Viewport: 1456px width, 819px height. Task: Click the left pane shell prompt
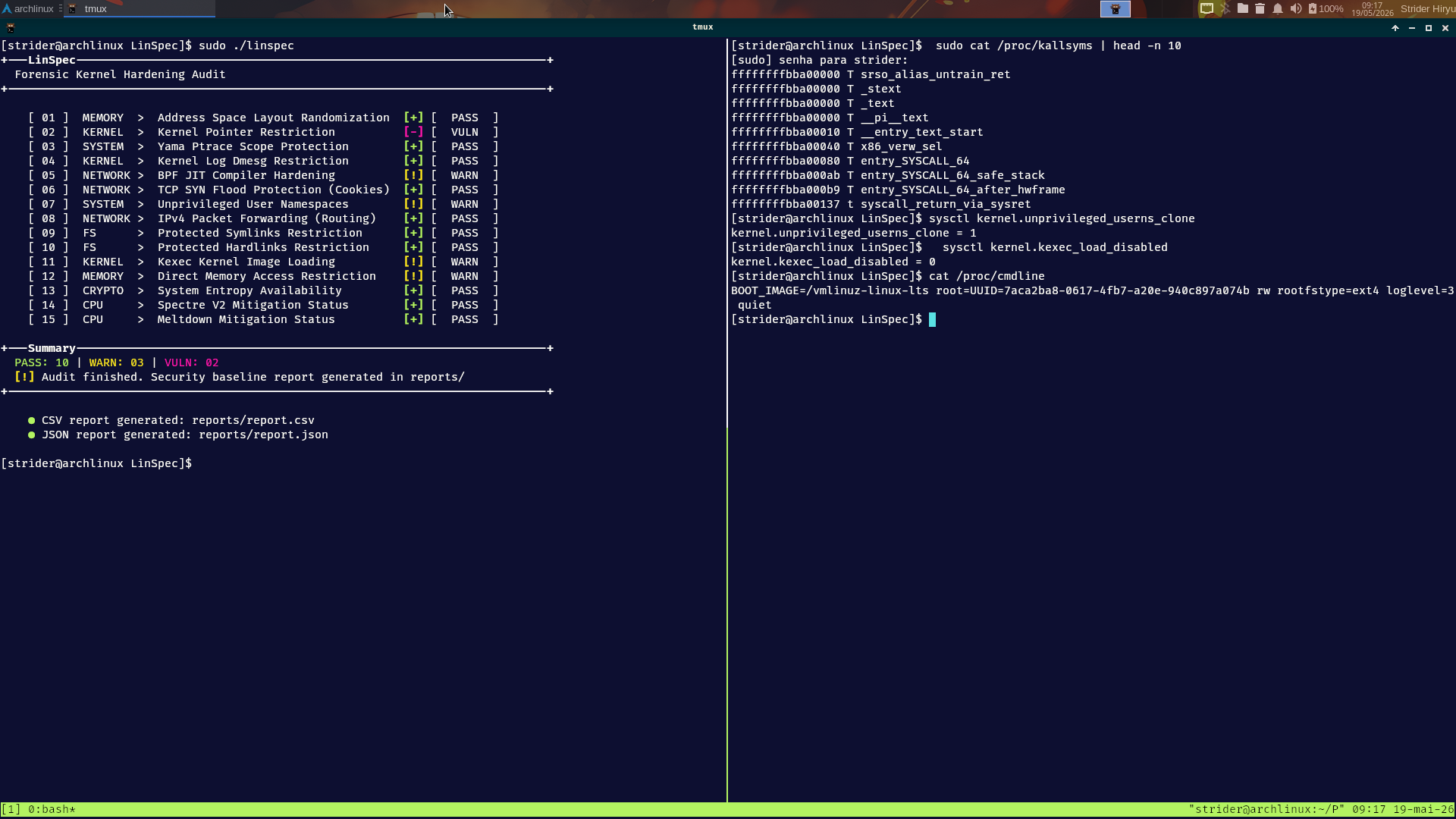click(96, 463)
